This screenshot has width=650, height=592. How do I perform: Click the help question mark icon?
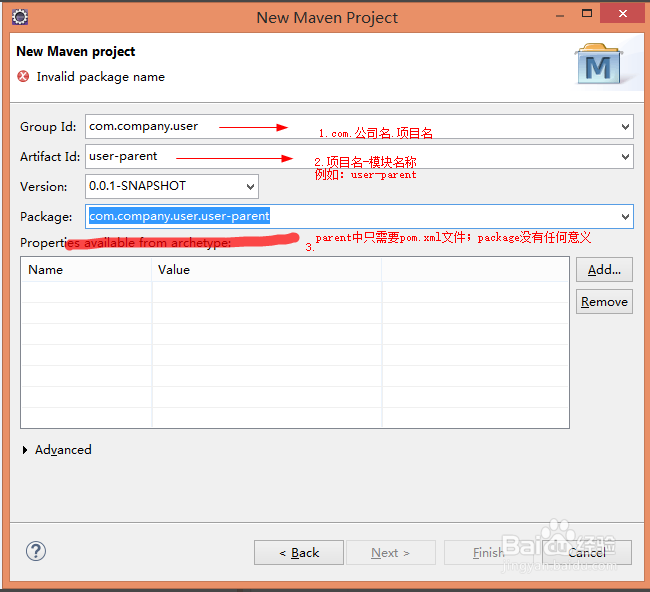click(36, 551)
